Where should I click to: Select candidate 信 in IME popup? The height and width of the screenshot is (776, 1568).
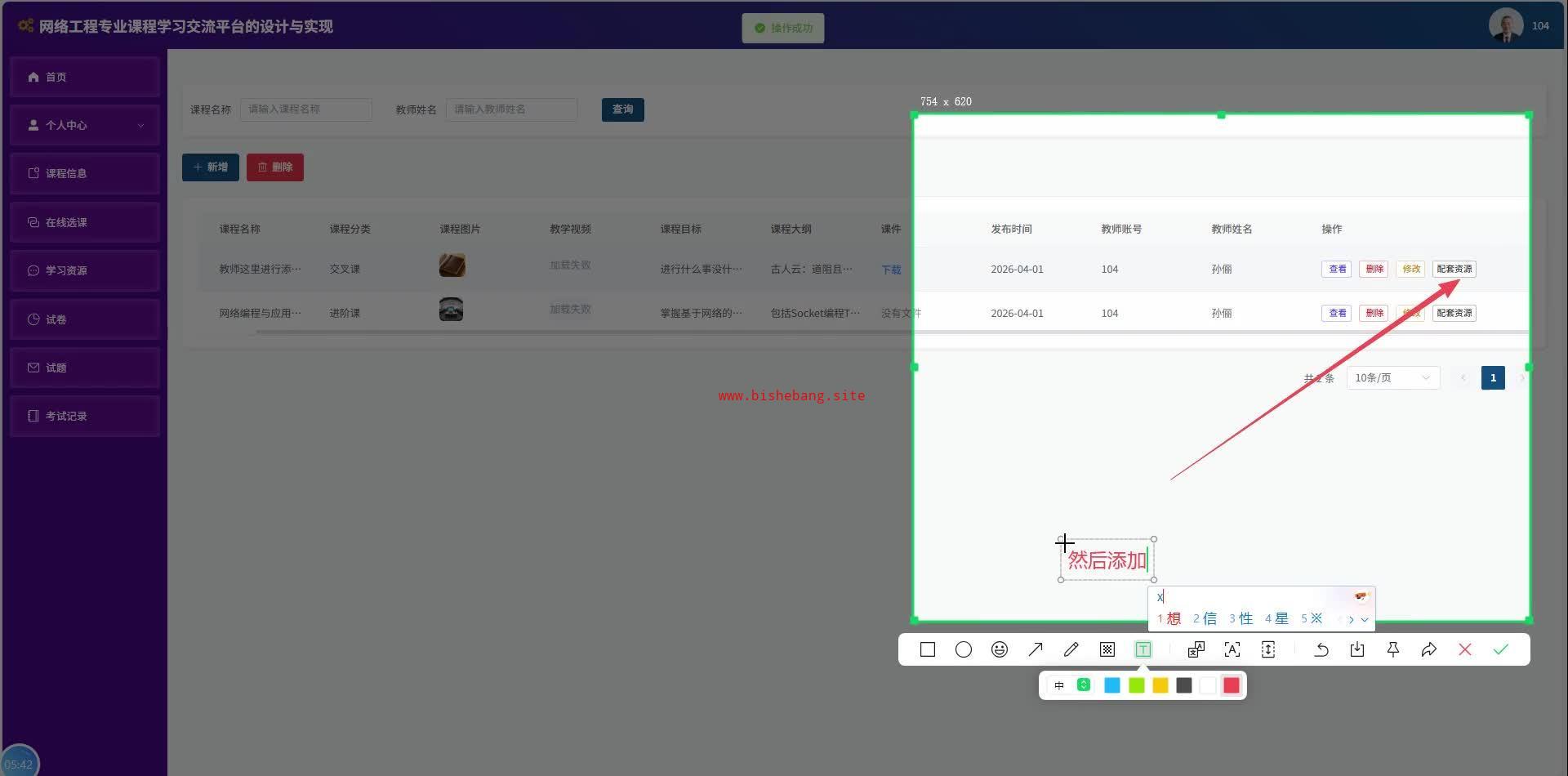click(1205, 618)
